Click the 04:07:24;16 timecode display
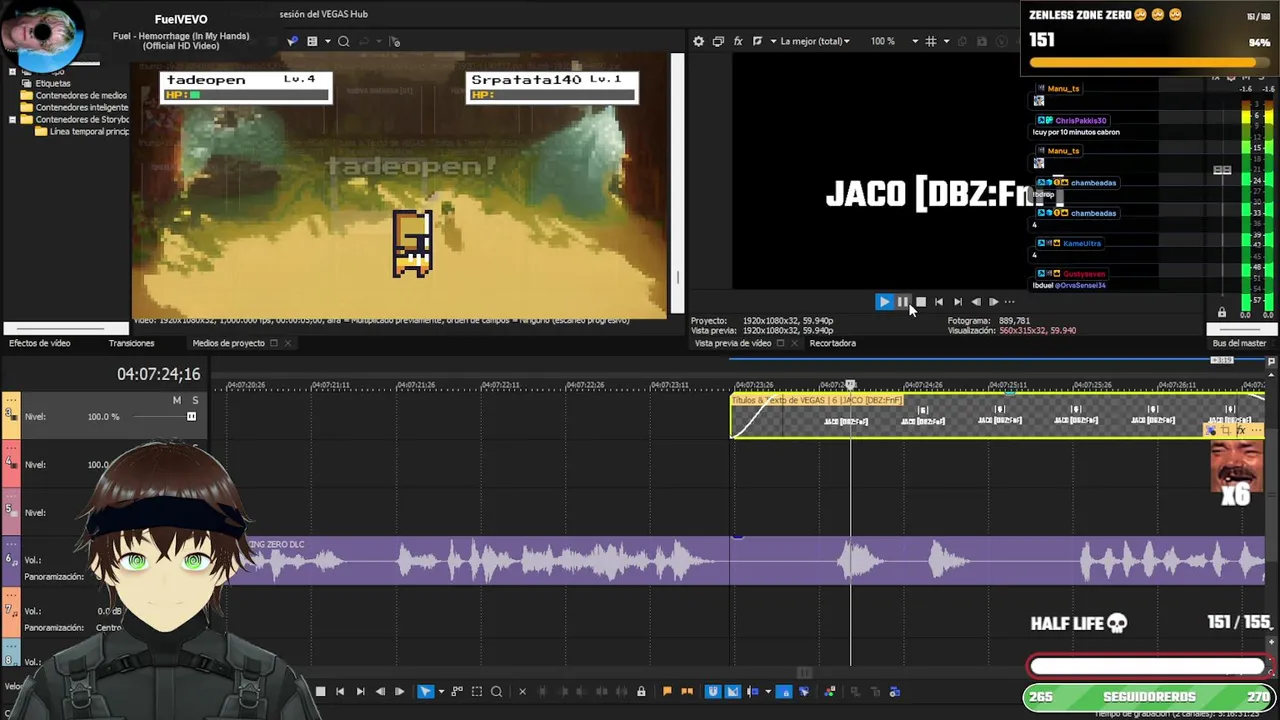 158,374
